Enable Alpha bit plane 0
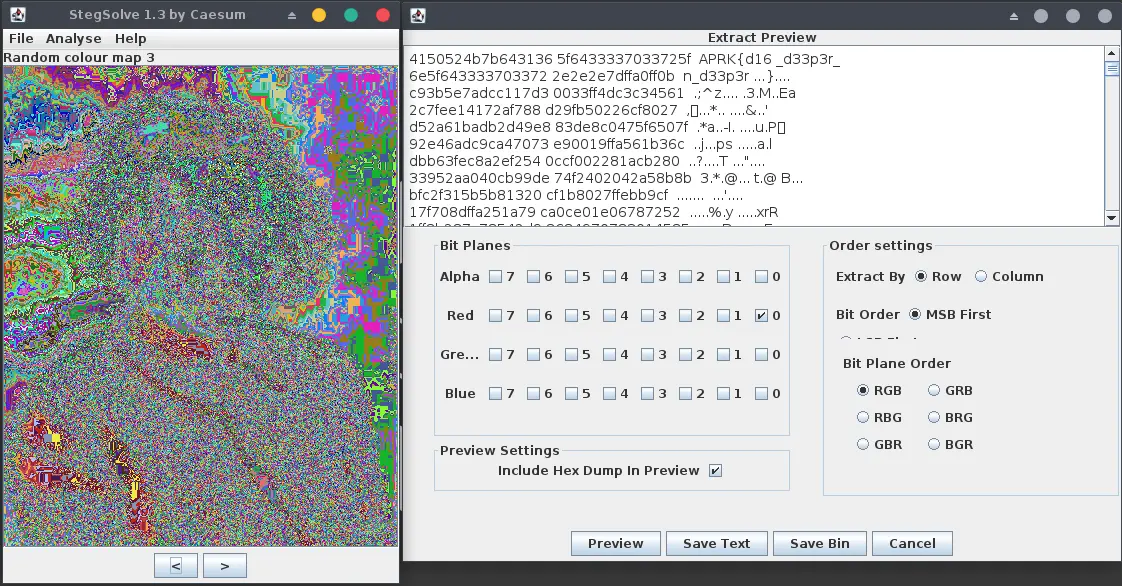 pyautogui.click(x=761, y=276)
